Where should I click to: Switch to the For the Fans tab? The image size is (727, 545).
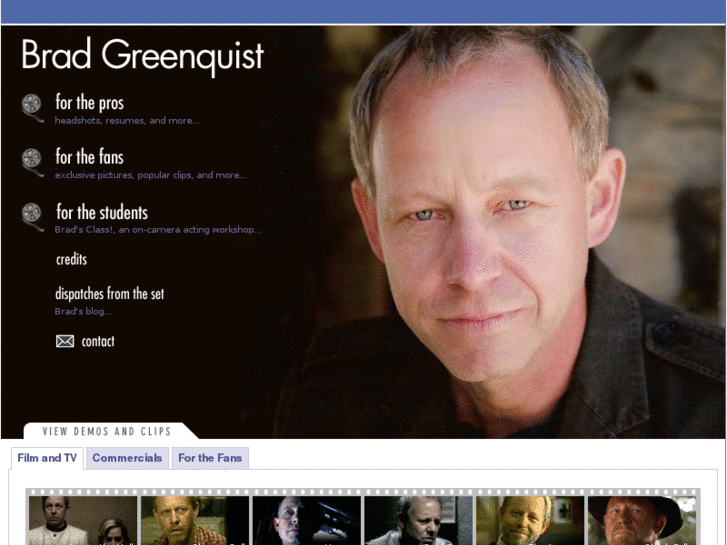click(x=210, y=458)
